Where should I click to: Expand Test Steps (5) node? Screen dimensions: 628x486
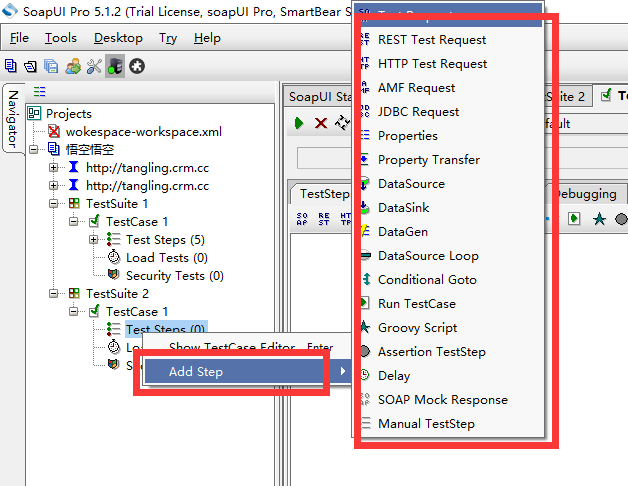pos(94,240)
